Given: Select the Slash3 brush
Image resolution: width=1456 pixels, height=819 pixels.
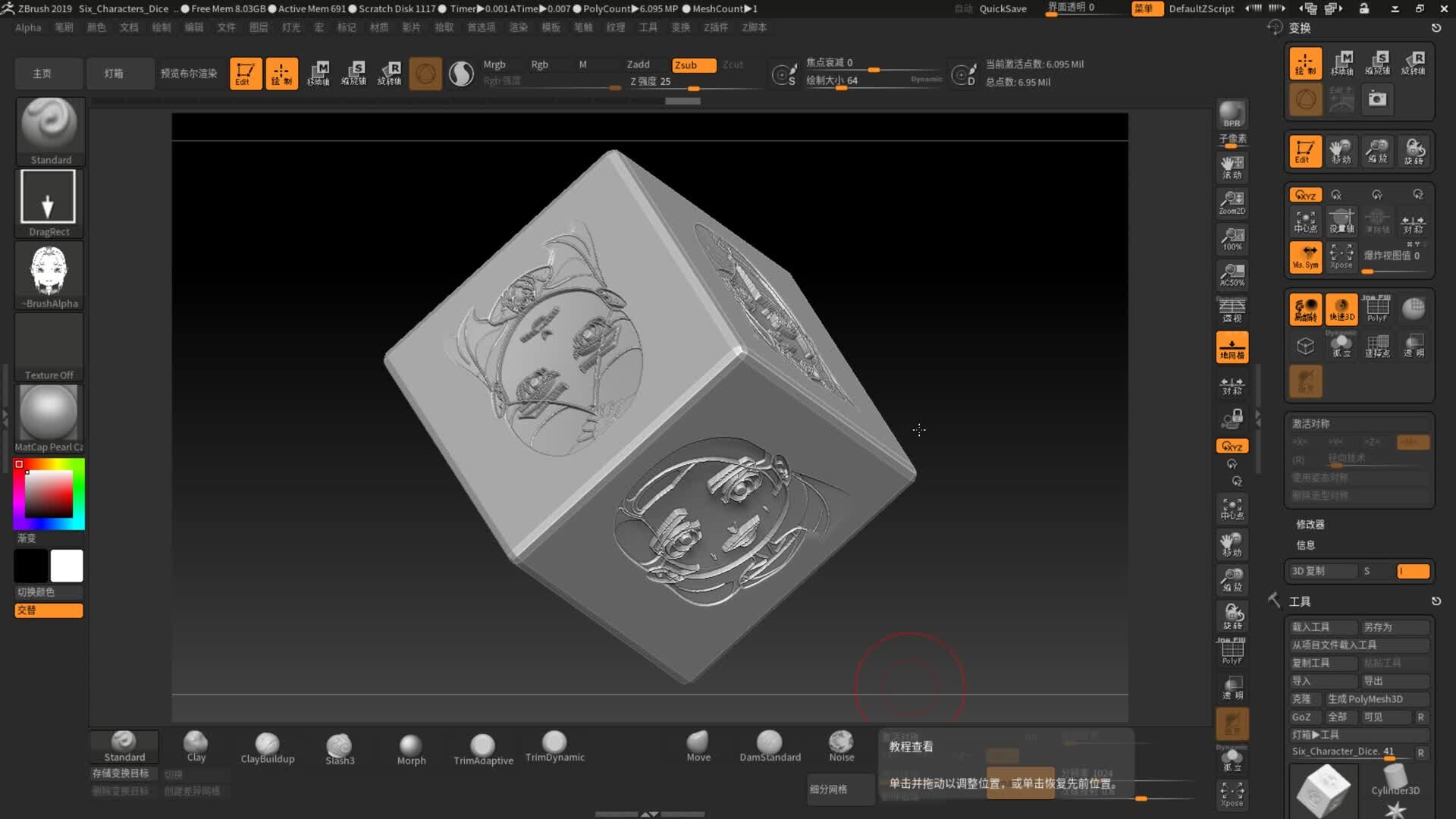Looking at the screenshot, I should (x=339, y=748).
